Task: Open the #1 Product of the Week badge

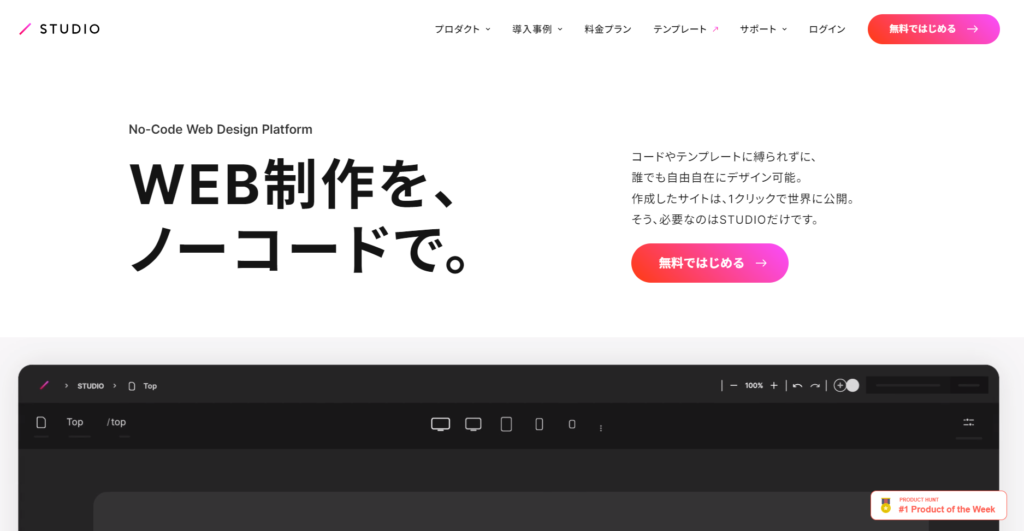Action: pyautogui.click(x=938, y=506)
